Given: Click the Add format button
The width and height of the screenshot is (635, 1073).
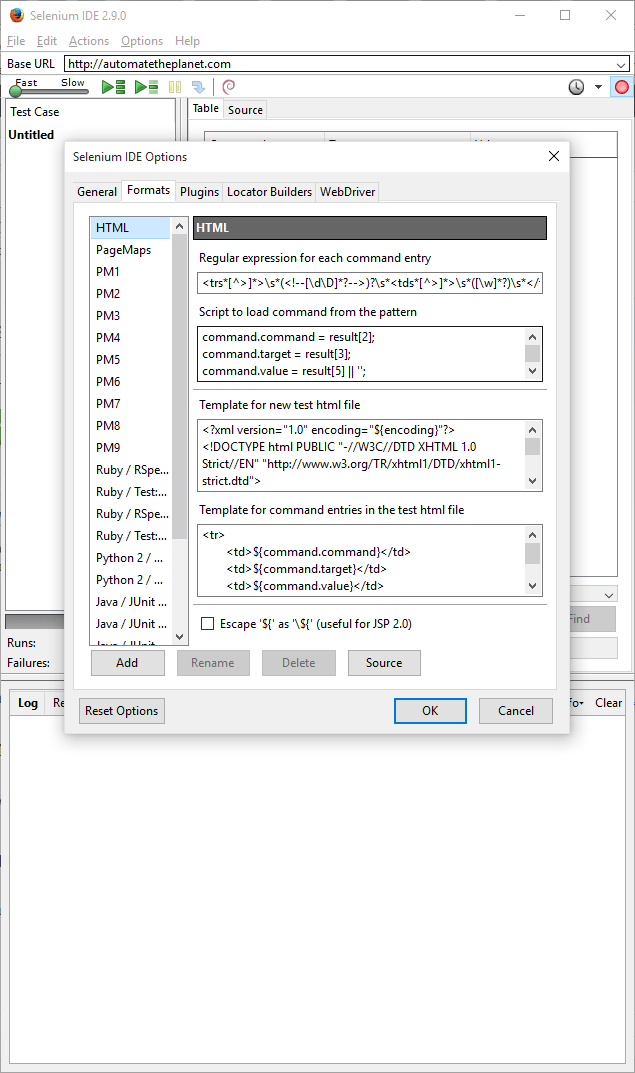Looking at the screenshot, I should click(127, 662).
